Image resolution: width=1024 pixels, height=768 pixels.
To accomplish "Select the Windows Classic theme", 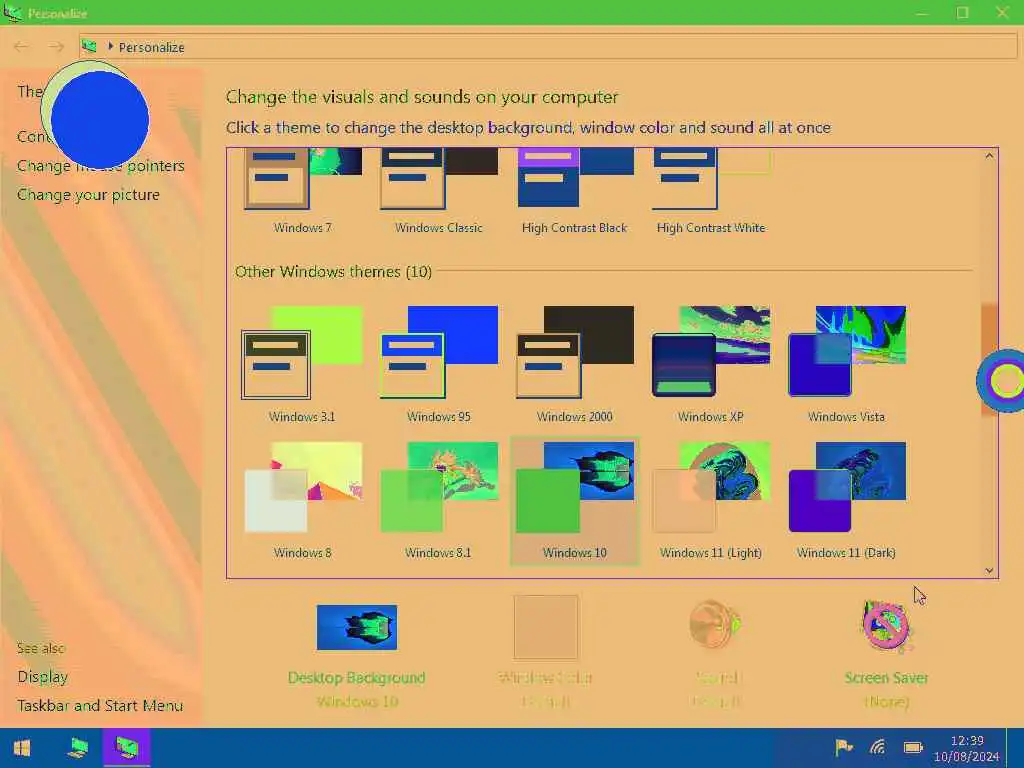I will point(439,192).
